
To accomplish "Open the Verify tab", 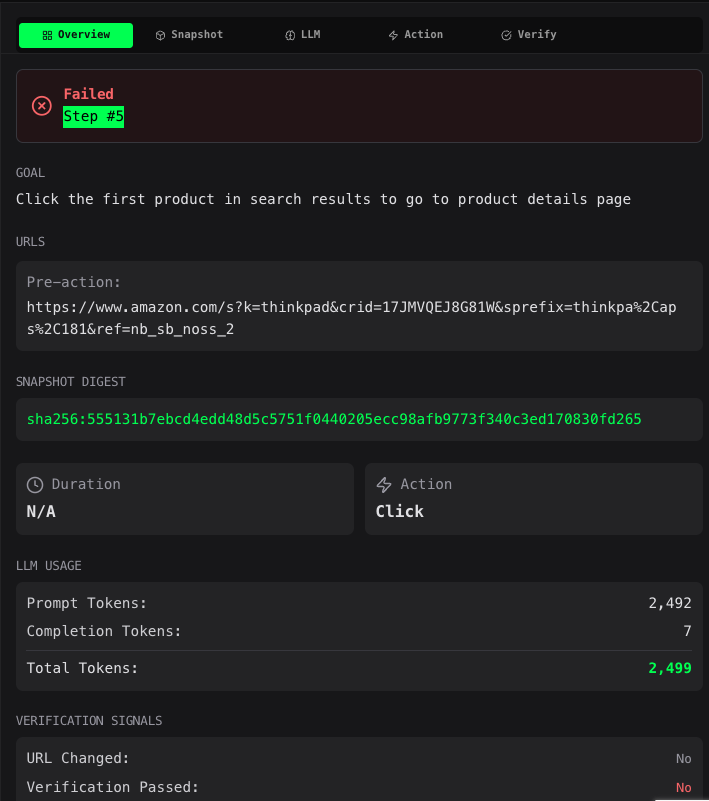I will point(529,35).
